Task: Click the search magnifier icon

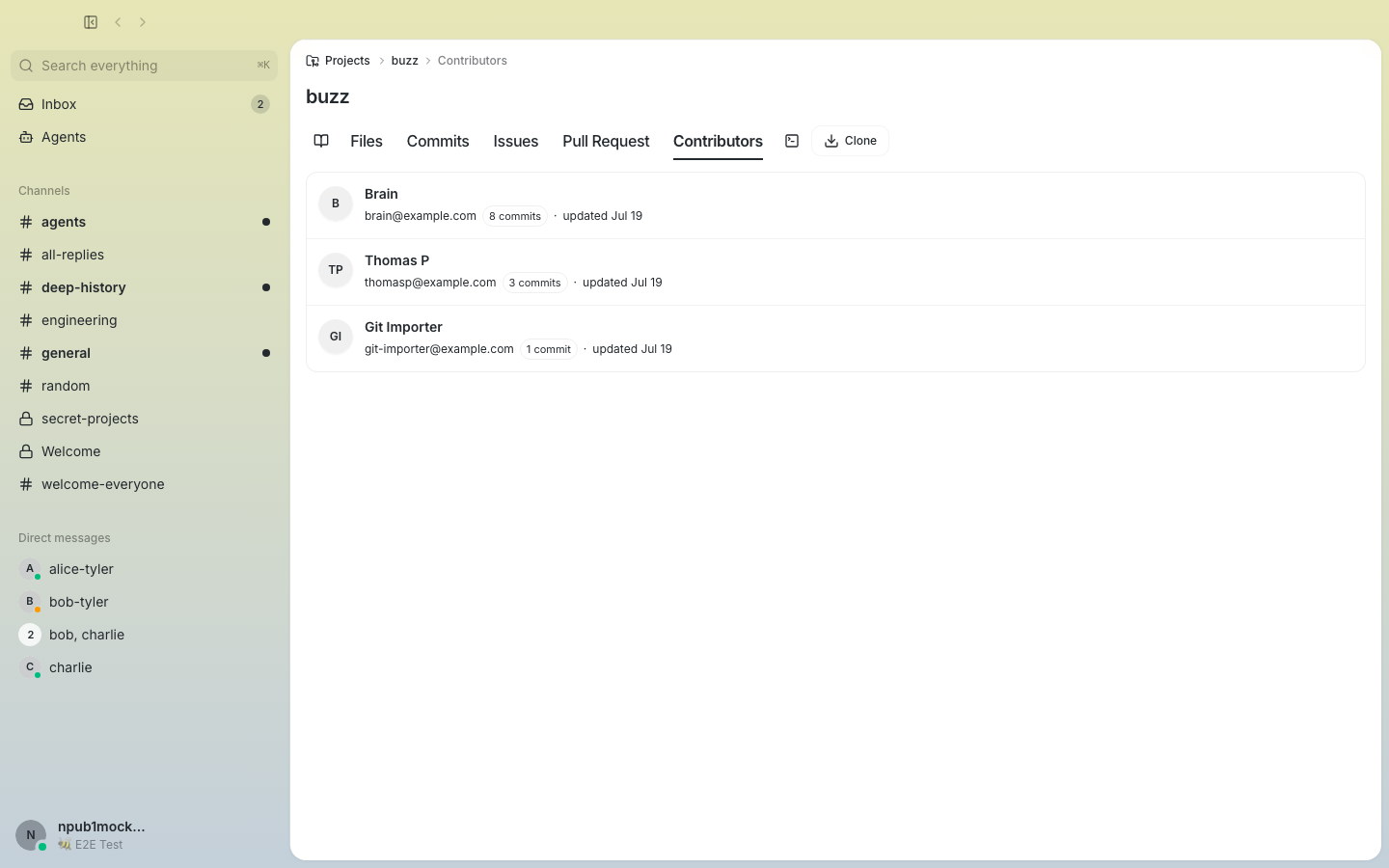Action: pyautogui.click(x=26, y=66)
